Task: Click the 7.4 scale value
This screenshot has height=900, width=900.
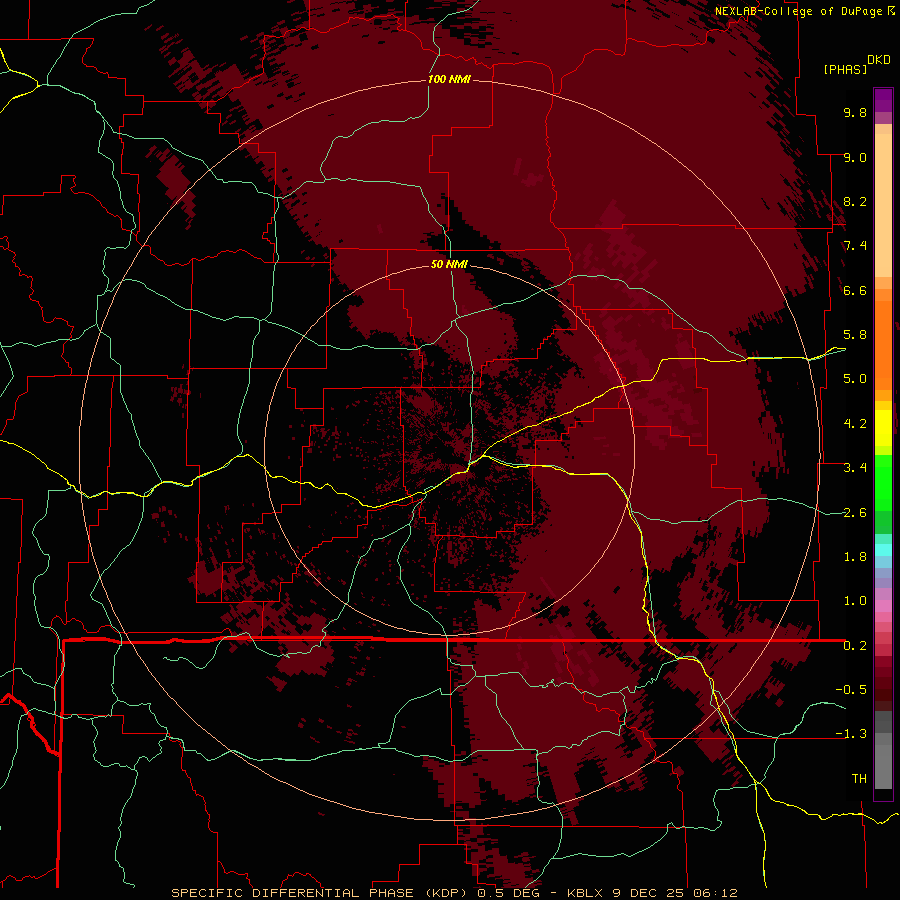Action: tap(855, 246)
